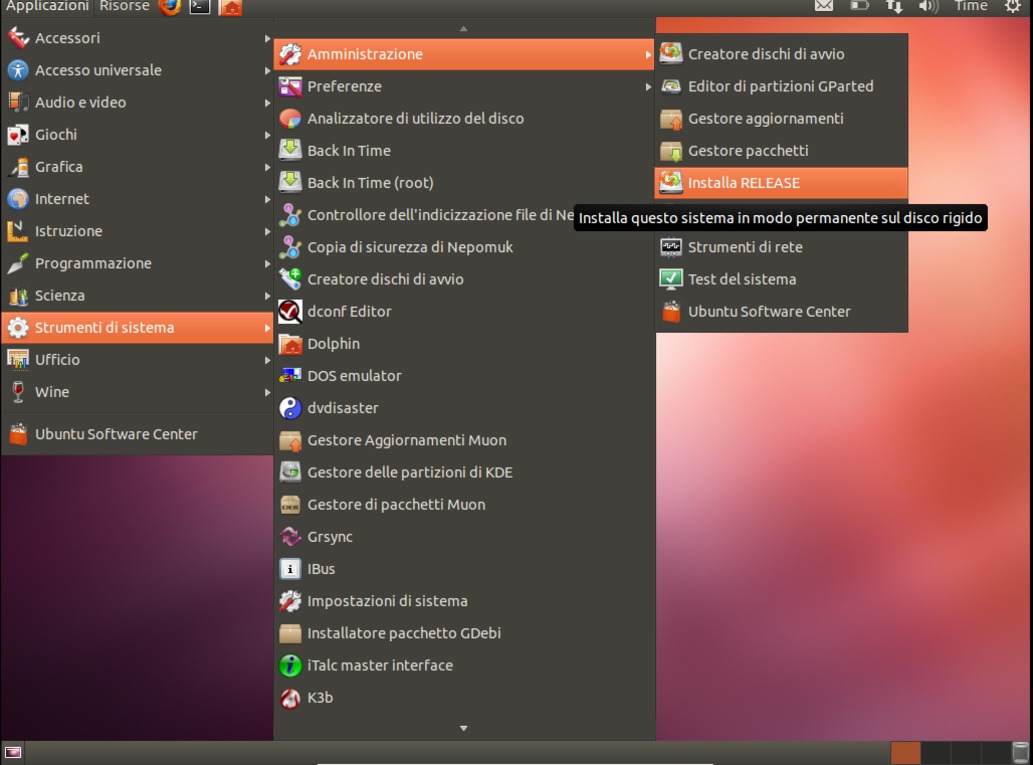
Task: Launch Gestore Aggiornamenti Muon
Action: (464, 440)
